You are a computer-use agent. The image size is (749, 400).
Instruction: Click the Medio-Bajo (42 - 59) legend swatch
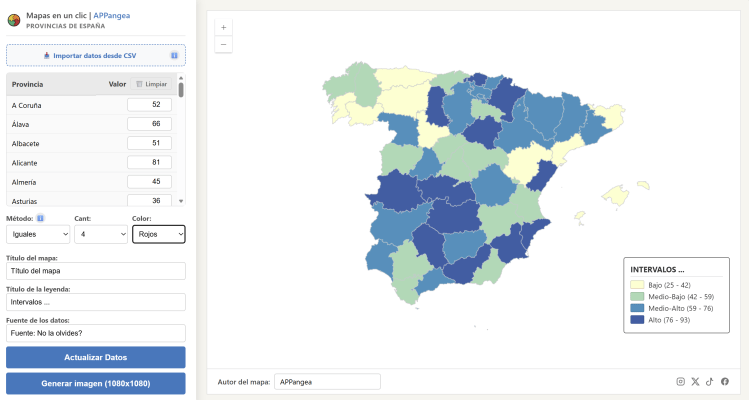click(637, 296)
